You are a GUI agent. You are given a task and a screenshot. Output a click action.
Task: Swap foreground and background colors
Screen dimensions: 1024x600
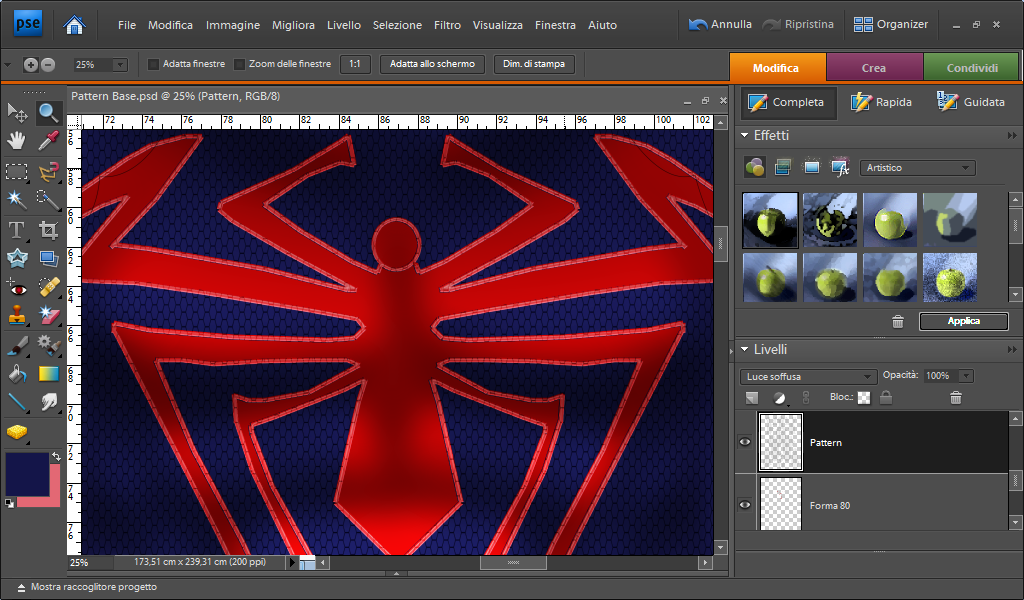click(x=56, y=456)
